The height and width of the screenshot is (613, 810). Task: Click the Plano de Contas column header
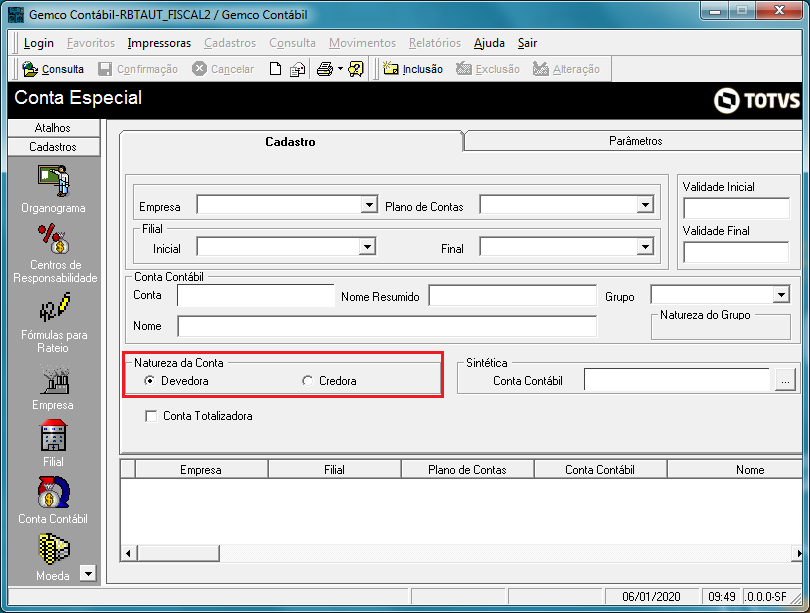(468, 469)
